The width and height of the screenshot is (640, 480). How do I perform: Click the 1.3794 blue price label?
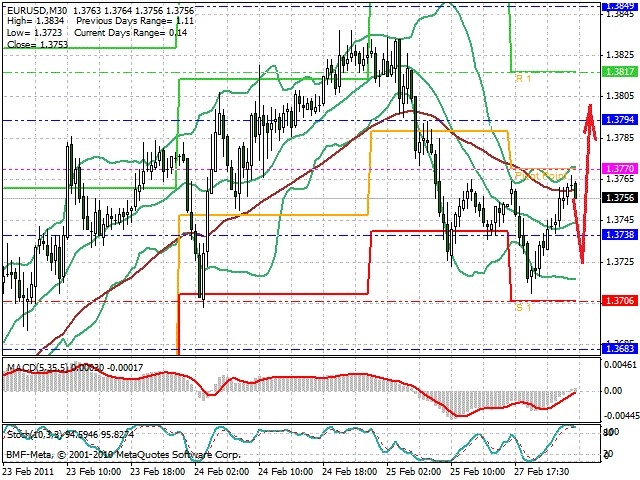click(x=620, y=120)
